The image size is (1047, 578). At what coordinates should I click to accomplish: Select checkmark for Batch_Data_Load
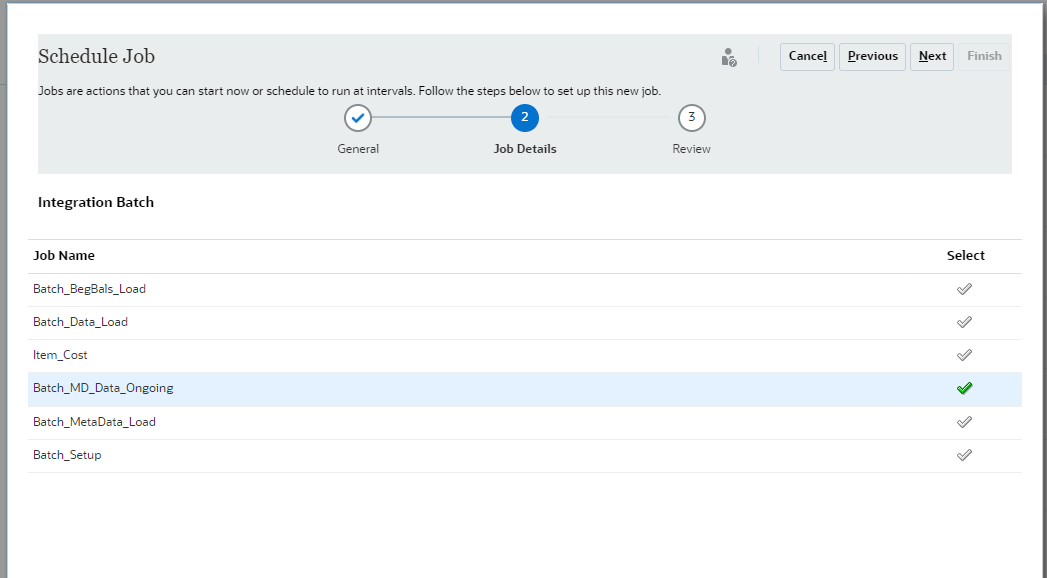pyautogui.click(x=964, y=322)
